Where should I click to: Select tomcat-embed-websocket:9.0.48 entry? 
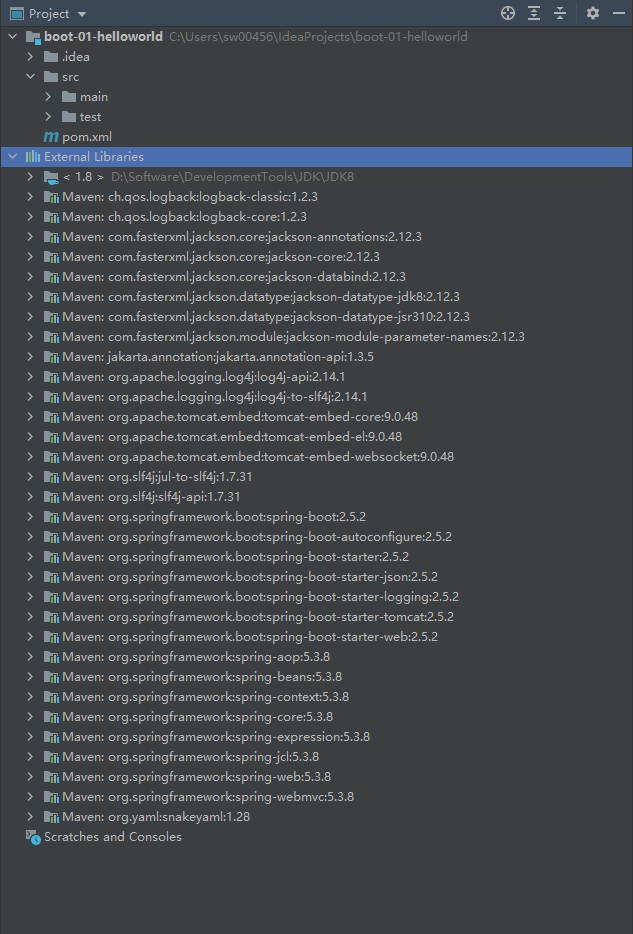[258, 457]
